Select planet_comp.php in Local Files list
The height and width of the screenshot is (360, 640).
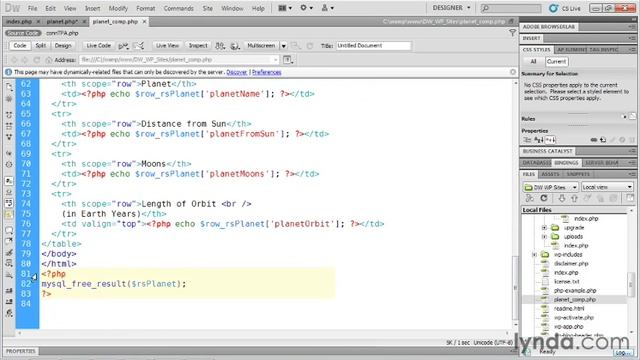(x=574, y=300)
